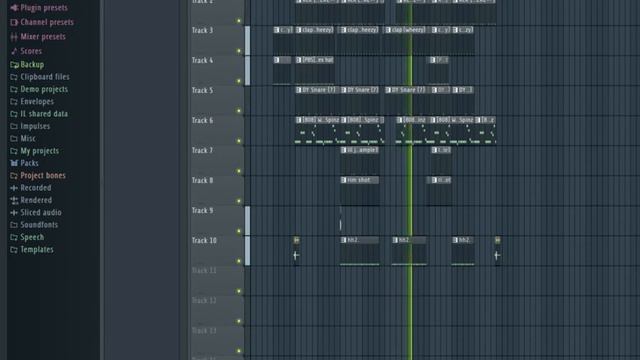Click the Channel presets icon

pyautogui.click(x=14, y=22)
